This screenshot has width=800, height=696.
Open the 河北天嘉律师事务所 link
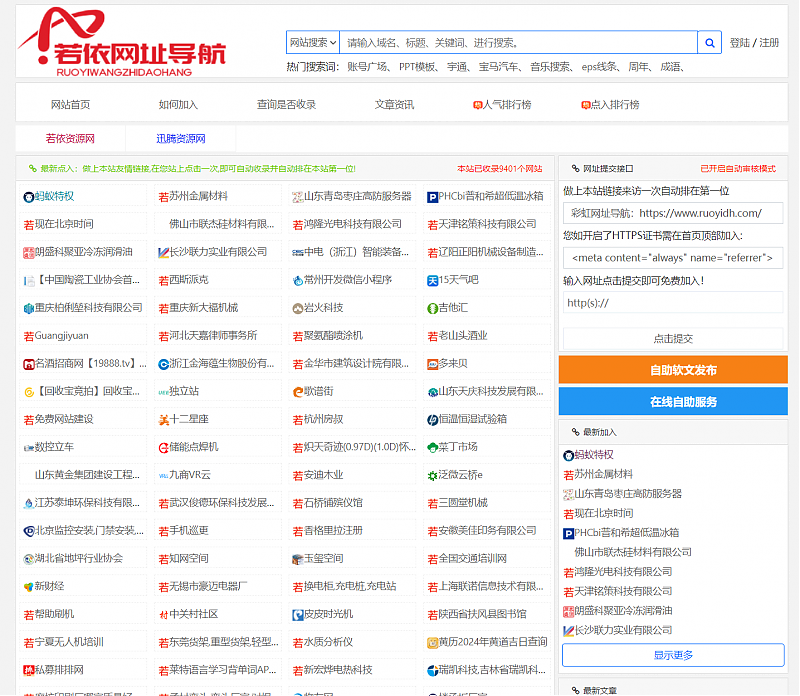213,335
